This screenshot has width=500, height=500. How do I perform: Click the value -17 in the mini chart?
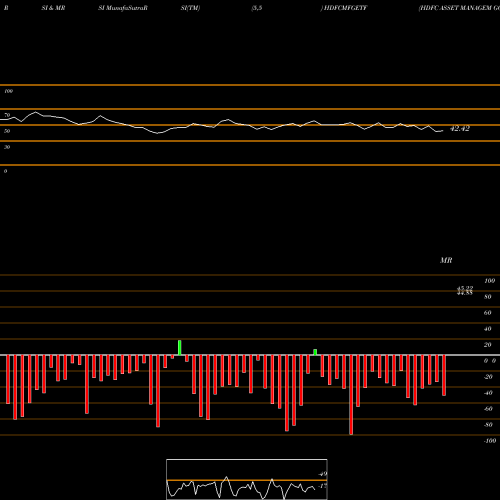pyautogui.click(x=322, y=486)
